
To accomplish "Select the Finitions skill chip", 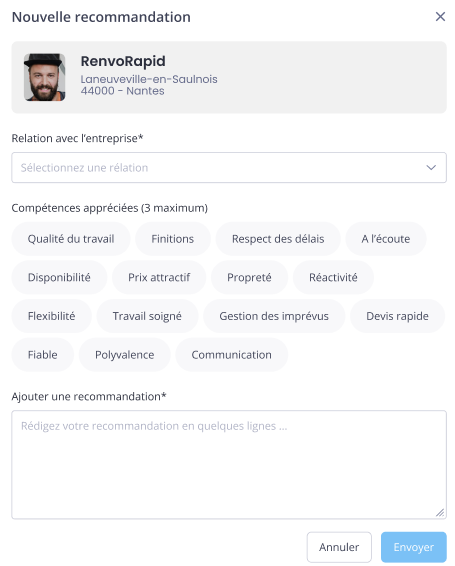I will point(173,239).
